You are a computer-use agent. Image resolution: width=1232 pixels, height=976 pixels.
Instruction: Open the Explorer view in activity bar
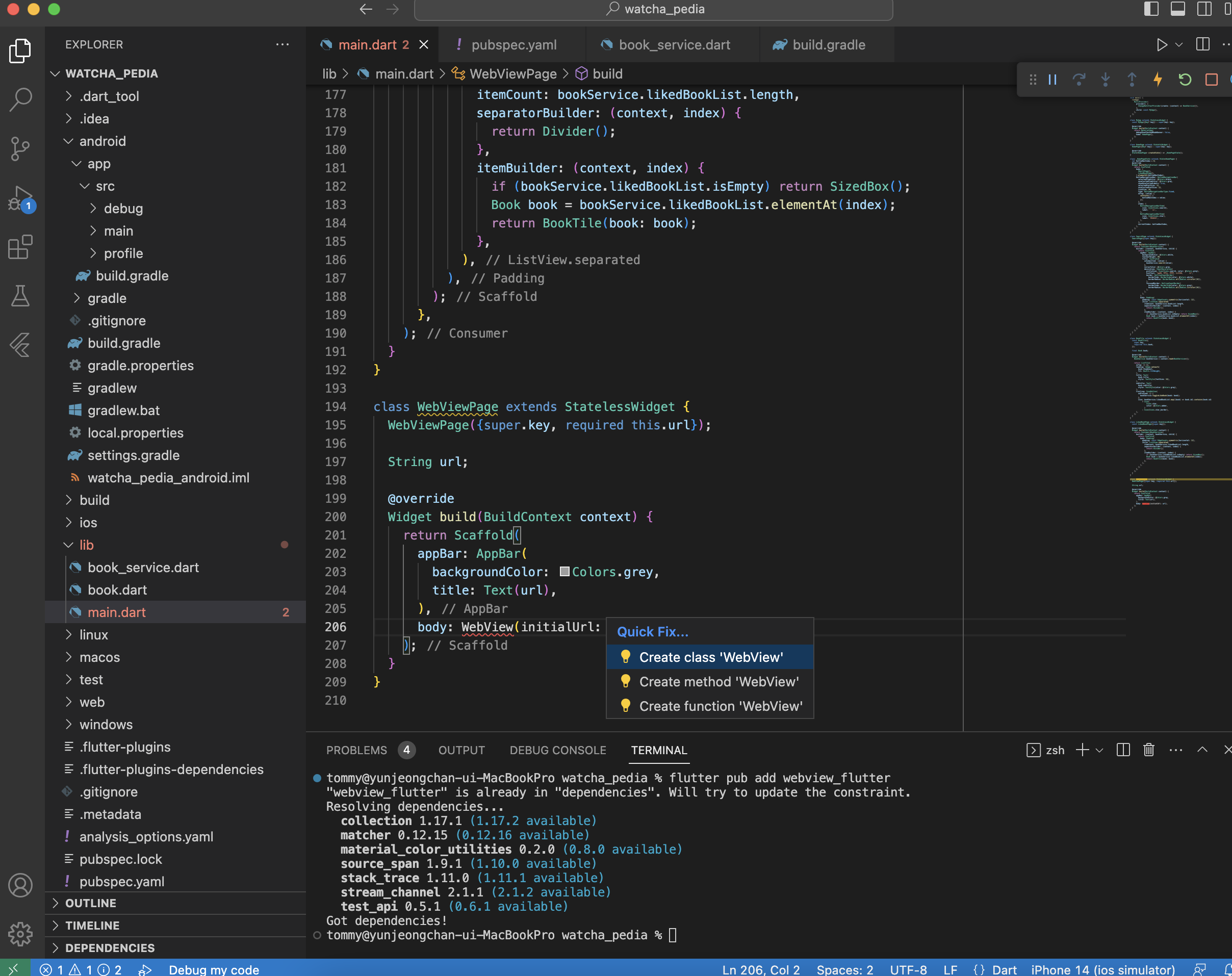[20, 51]
